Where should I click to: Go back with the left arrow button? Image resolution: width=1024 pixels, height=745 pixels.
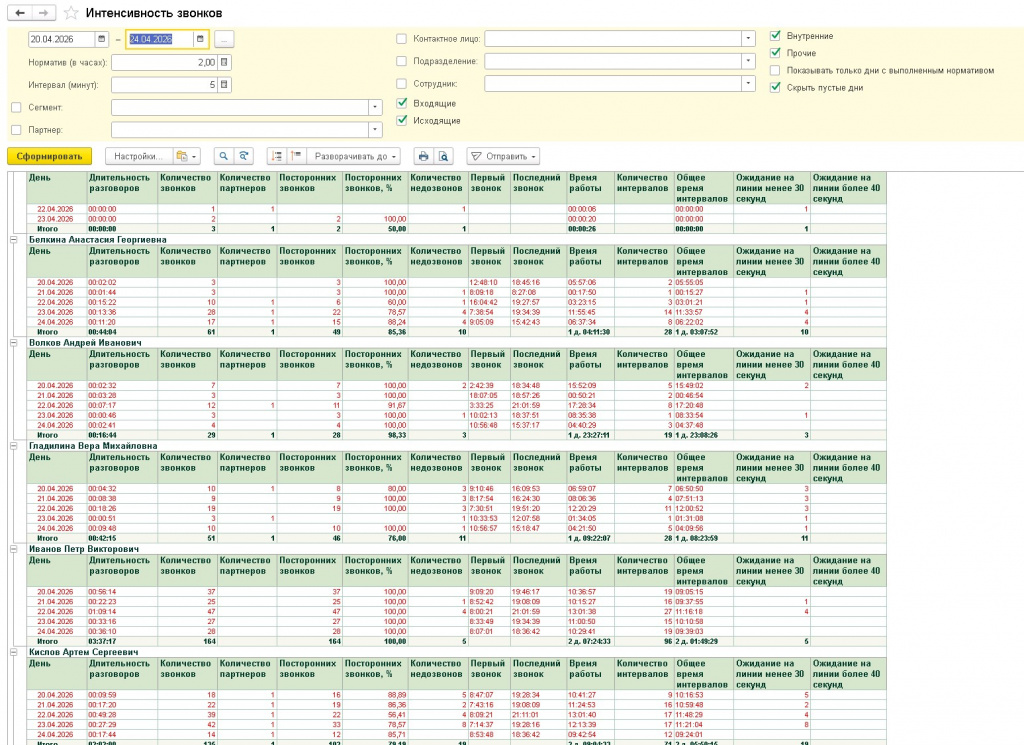20,13
